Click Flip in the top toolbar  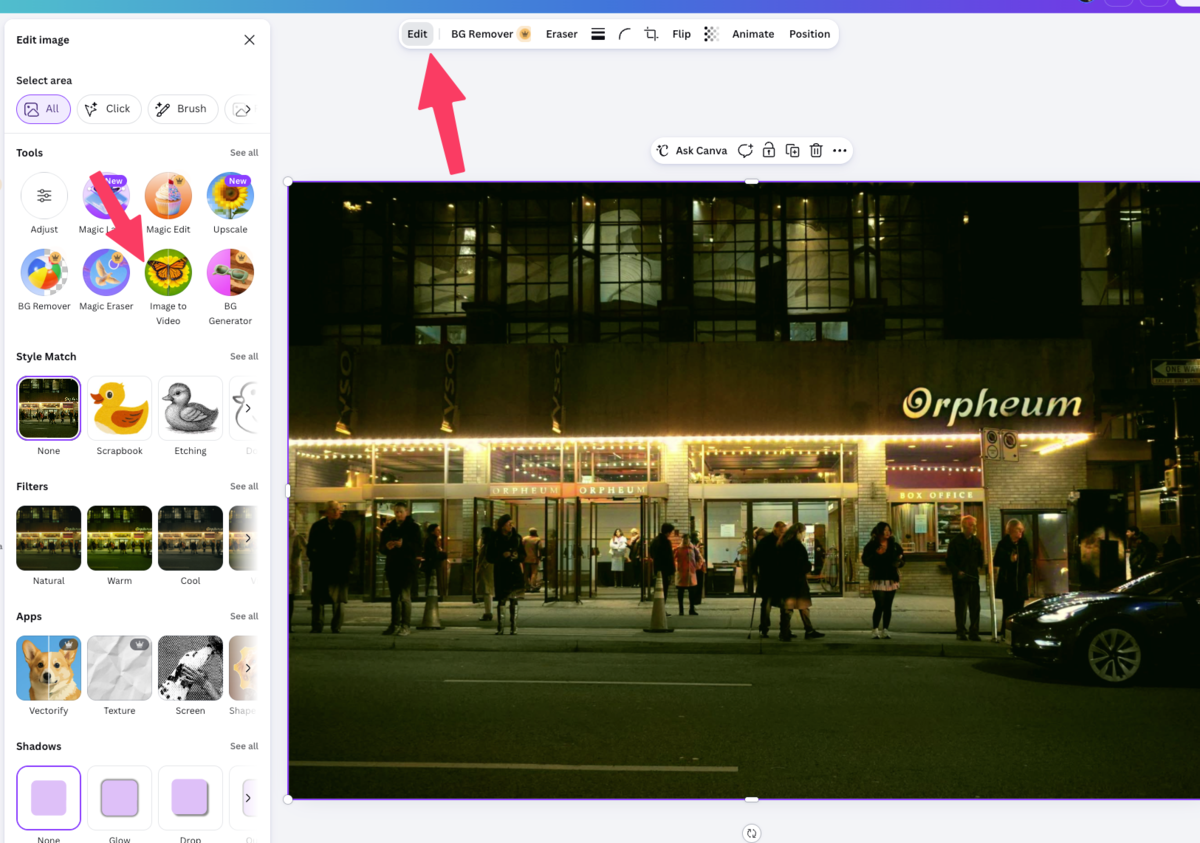click(x=681, y=34)
